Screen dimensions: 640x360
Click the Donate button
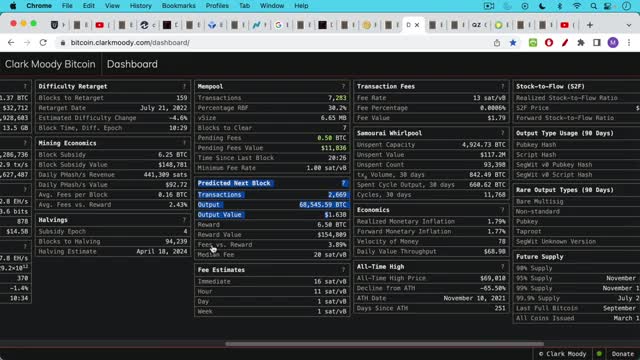(x=623, y=354)
